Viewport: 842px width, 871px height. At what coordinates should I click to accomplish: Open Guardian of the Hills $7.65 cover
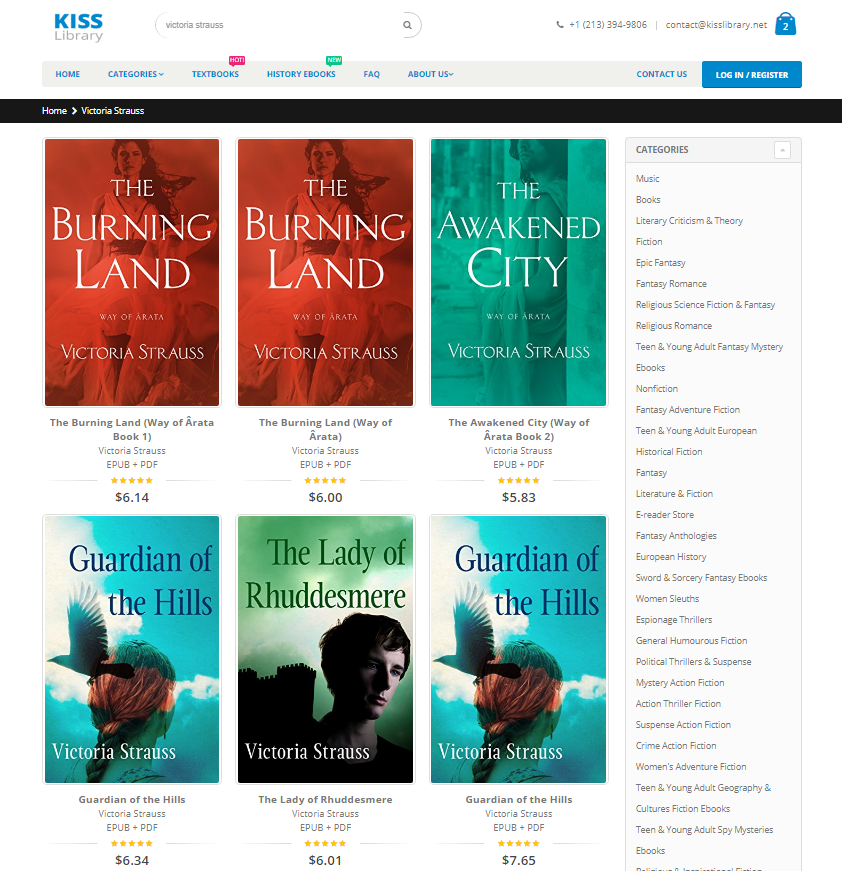(x=518, y=649)
